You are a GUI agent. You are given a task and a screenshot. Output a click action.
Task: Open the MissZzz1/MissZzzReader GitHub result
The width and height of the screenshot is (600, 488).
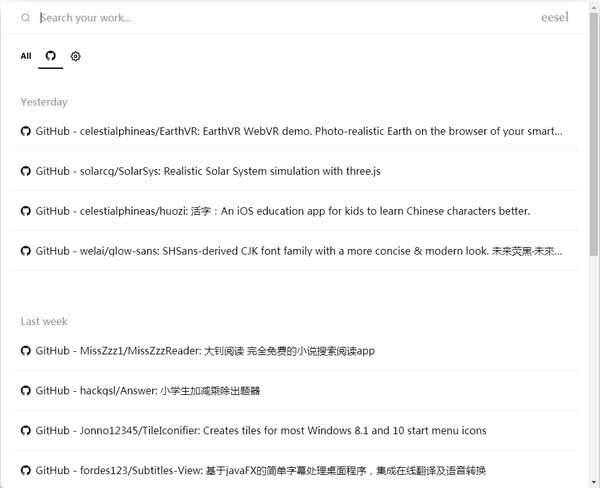pos(295,351)
